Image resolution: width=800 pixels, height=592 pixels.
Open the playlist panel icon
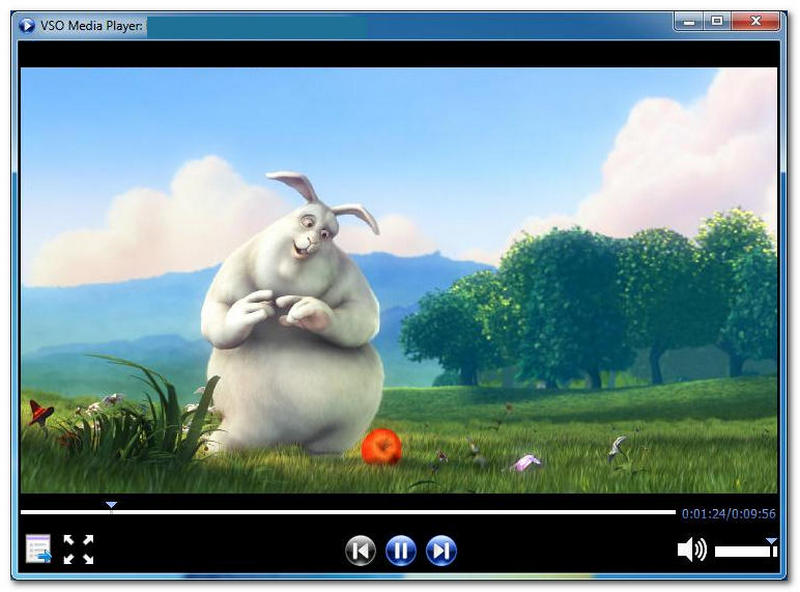pos(38,549)
